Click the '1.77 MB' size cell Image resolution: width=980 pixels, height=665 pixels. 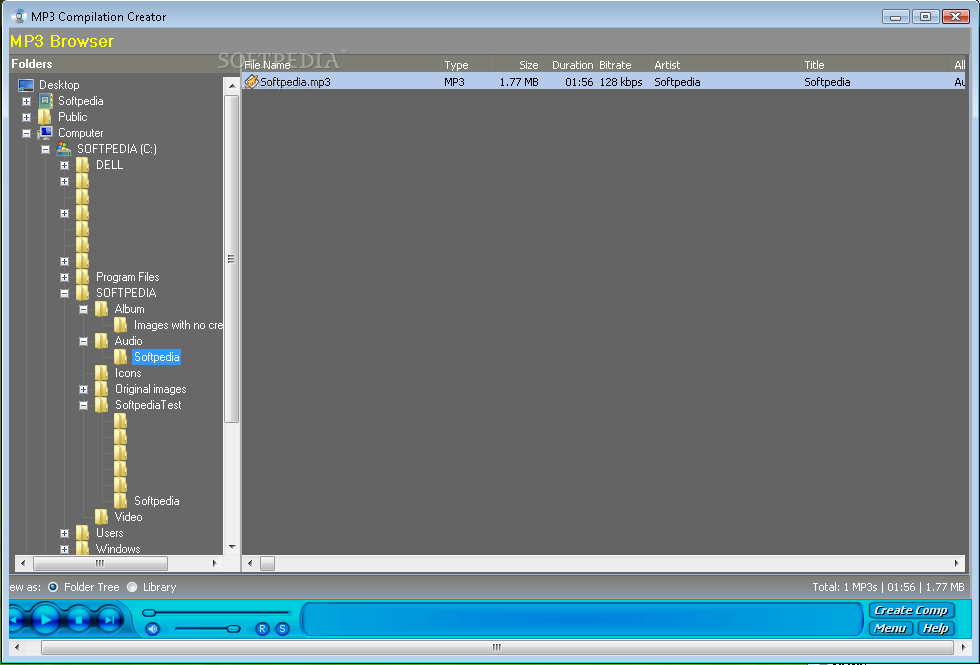pos(519,82)
